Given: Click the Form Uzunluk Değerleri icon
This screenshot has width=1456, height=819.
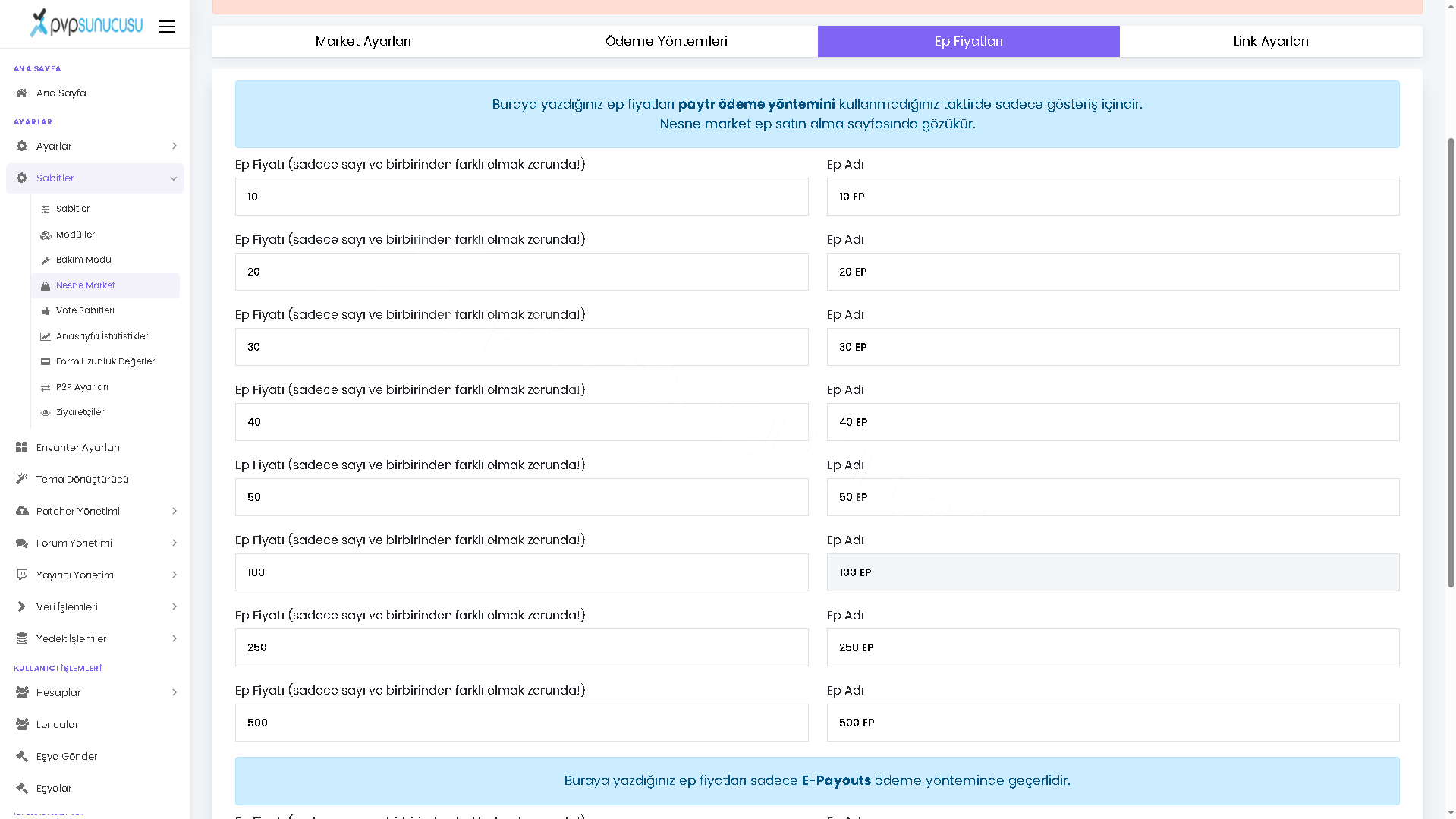Looking at the screenshot, I should click(x=46, y=362).
